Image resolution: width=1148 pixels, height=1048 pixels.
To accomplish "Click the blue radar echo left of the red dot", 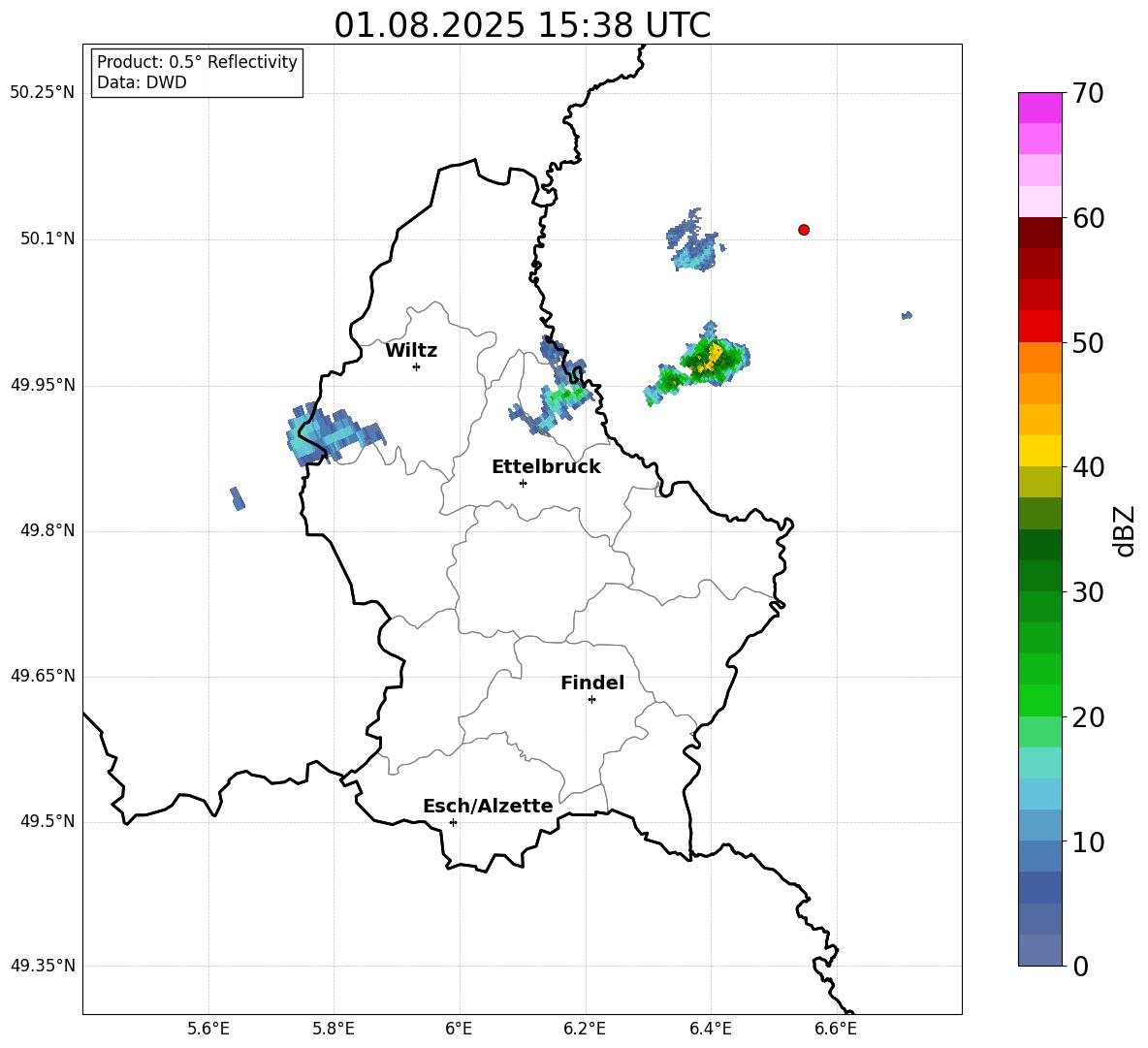I will pyautogui.click(x=695, y=240).
